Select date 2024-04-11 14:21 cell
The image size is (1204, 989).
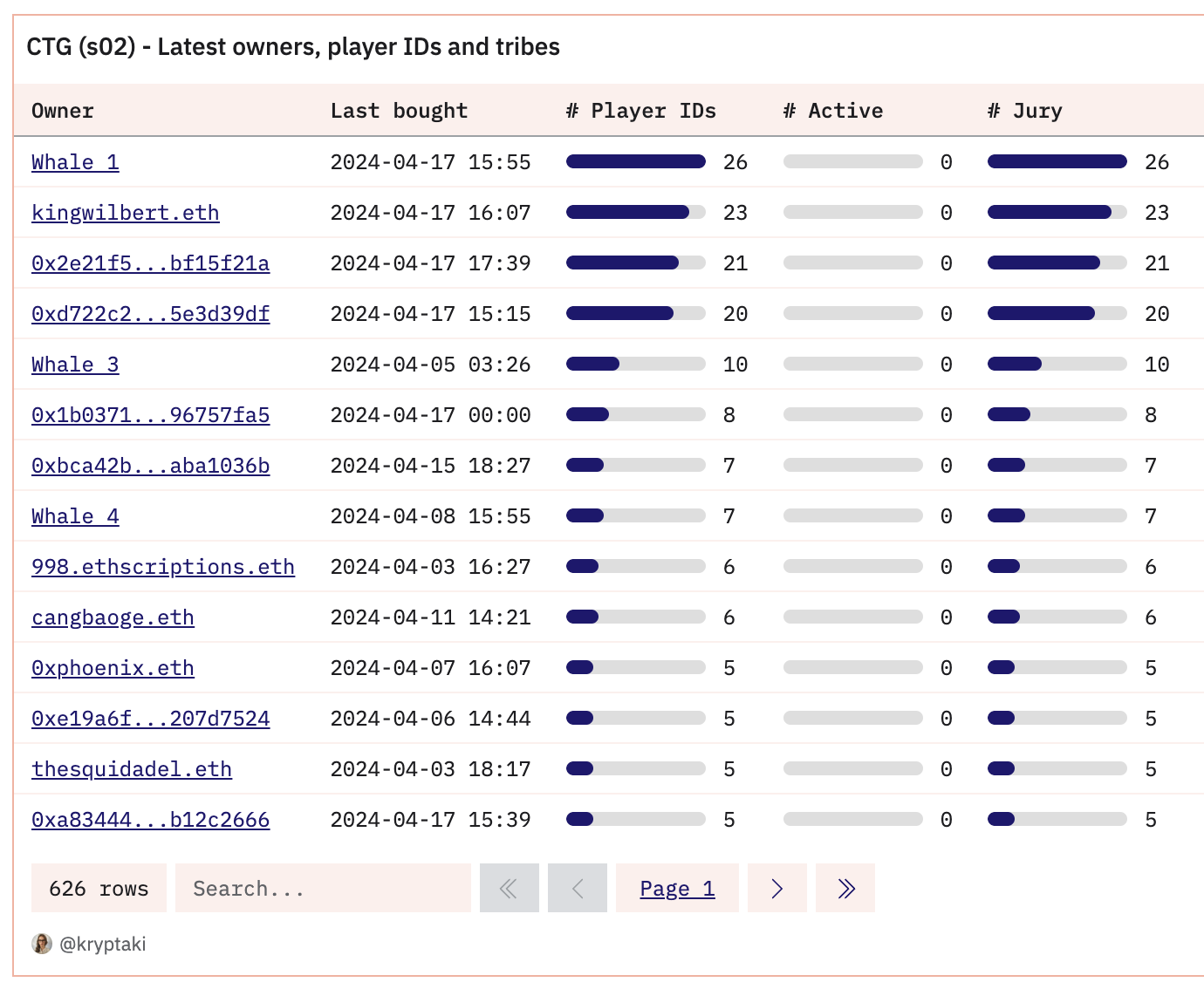coord(431,617)
